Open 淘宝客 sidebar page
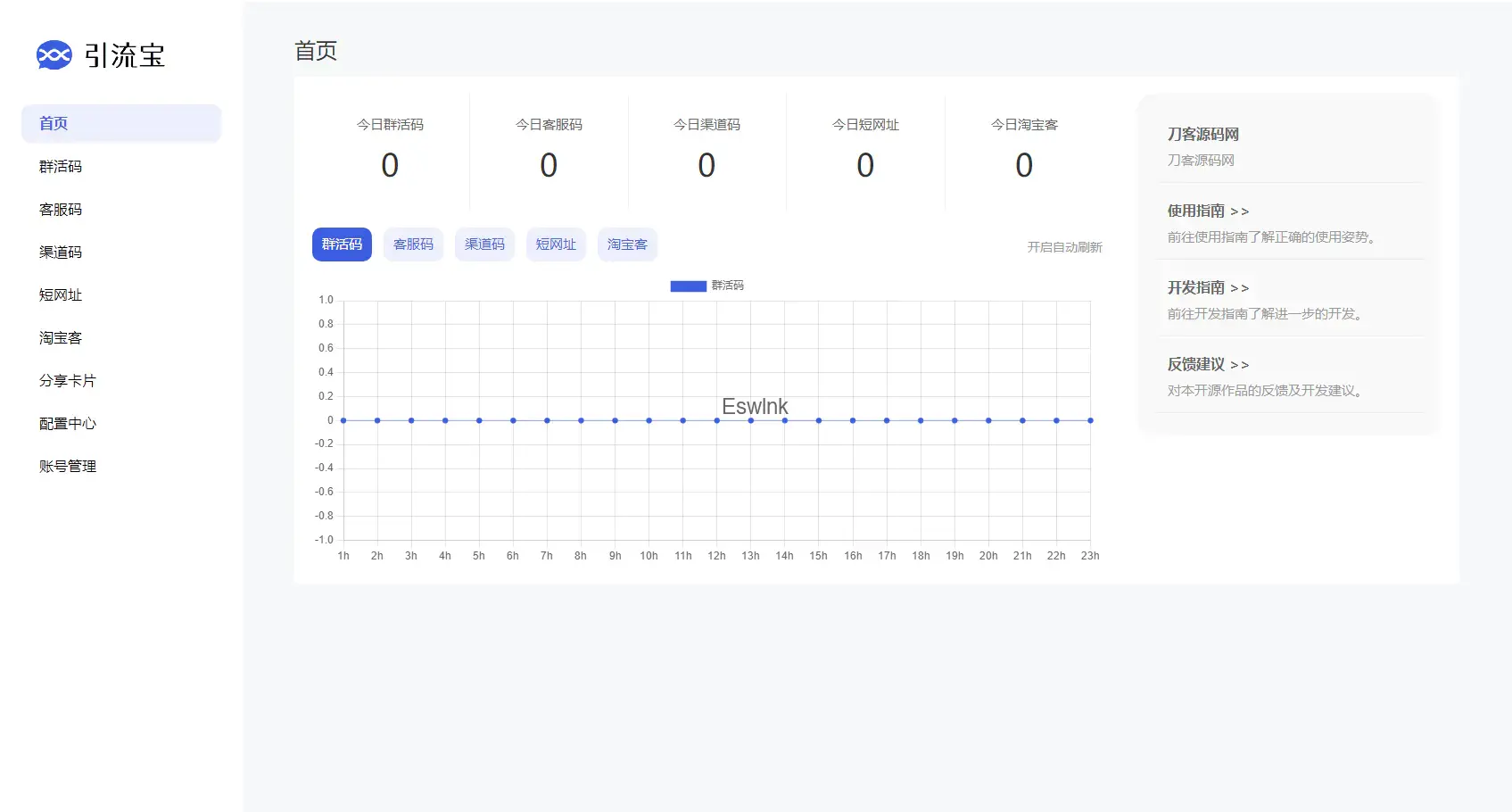 [61, 338]
